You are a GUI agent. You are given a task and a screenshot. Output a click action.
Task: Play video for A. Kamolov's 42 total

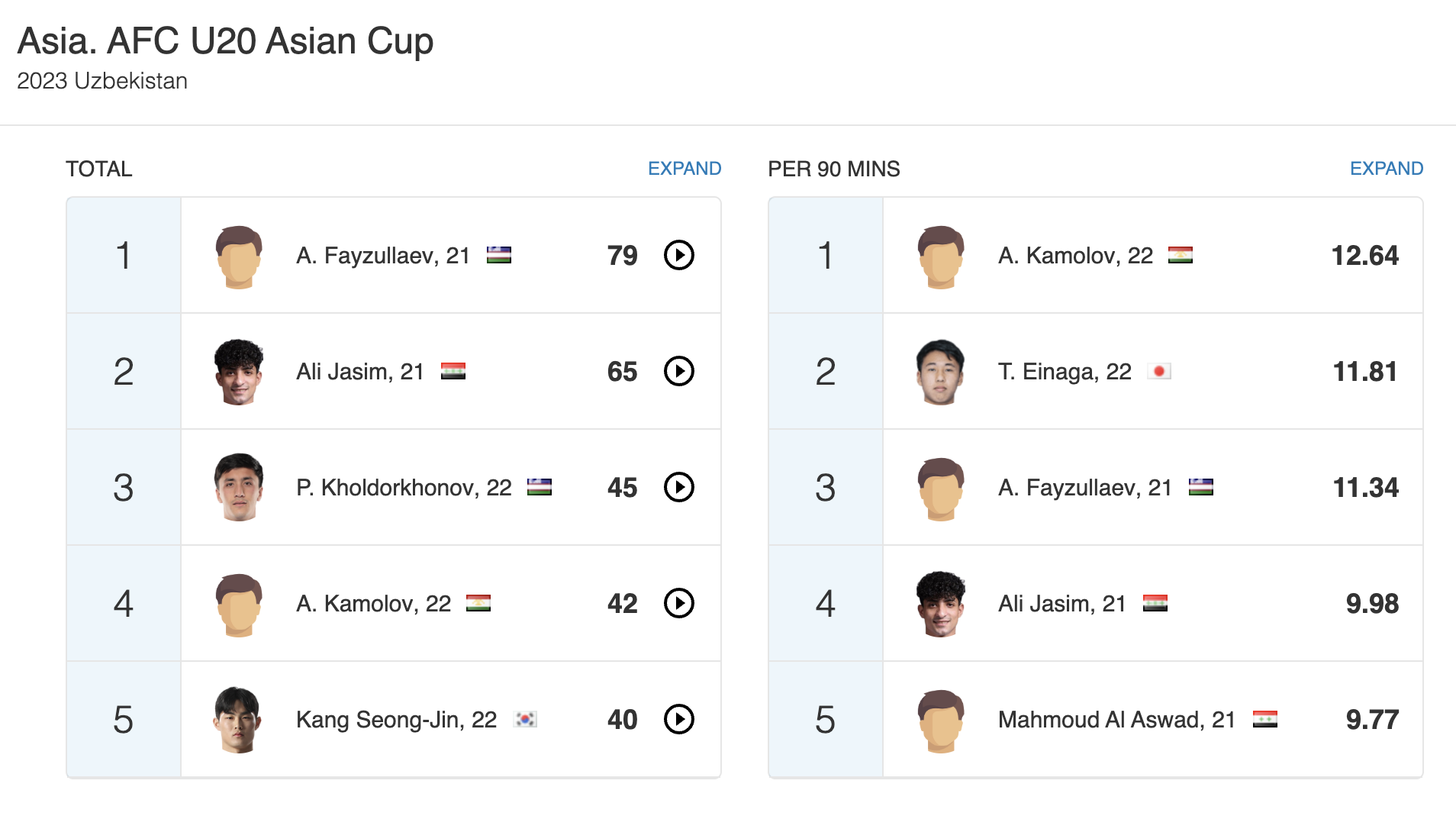click(x=678, y=603)
